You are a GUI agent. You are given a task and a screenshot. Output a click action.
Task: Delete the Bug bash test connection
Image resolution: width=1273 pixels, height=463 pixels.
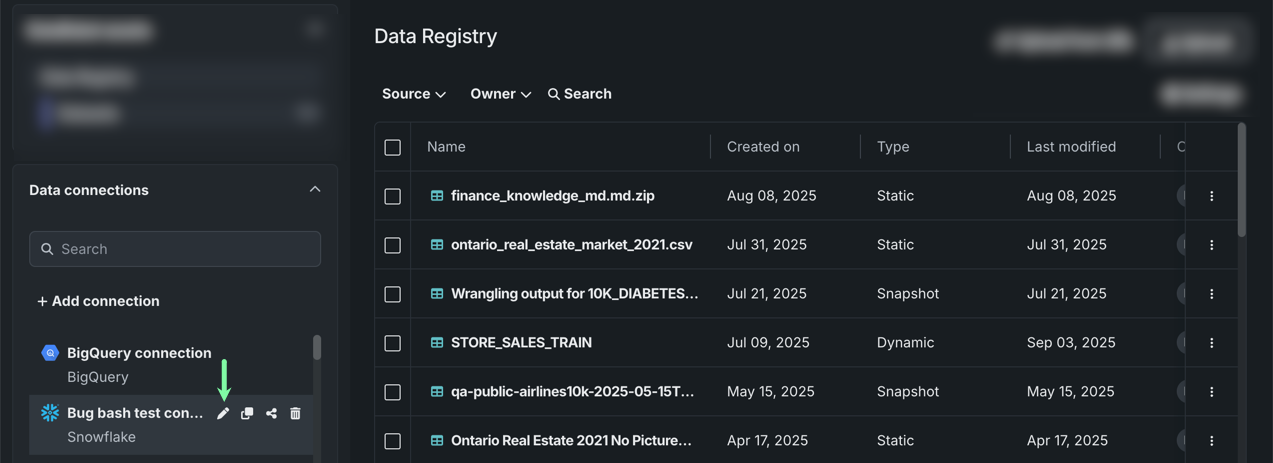[295, 413]
